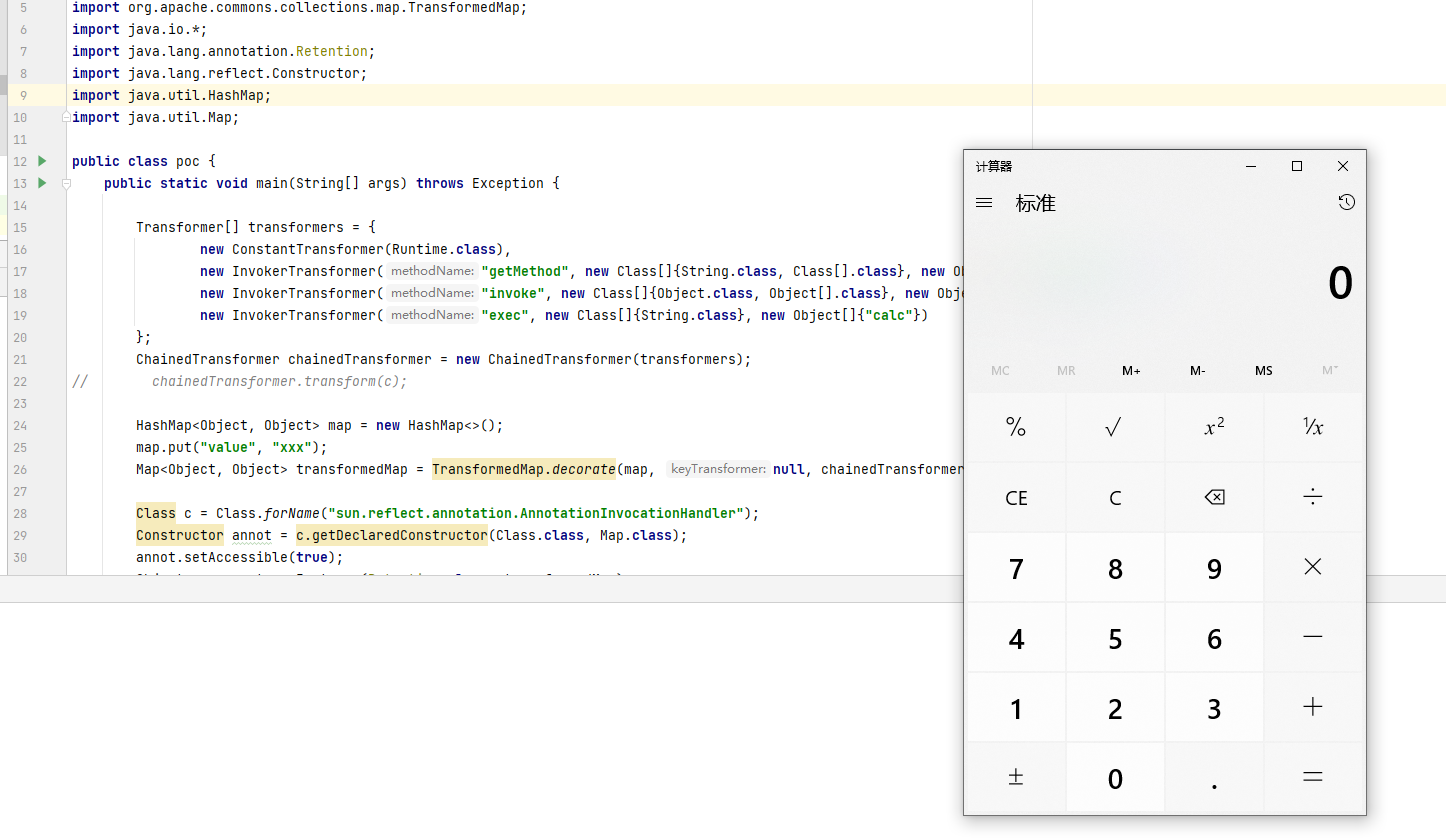Open calculator history panel icon
1446x838 pixels.
[x=1347, y=203]
